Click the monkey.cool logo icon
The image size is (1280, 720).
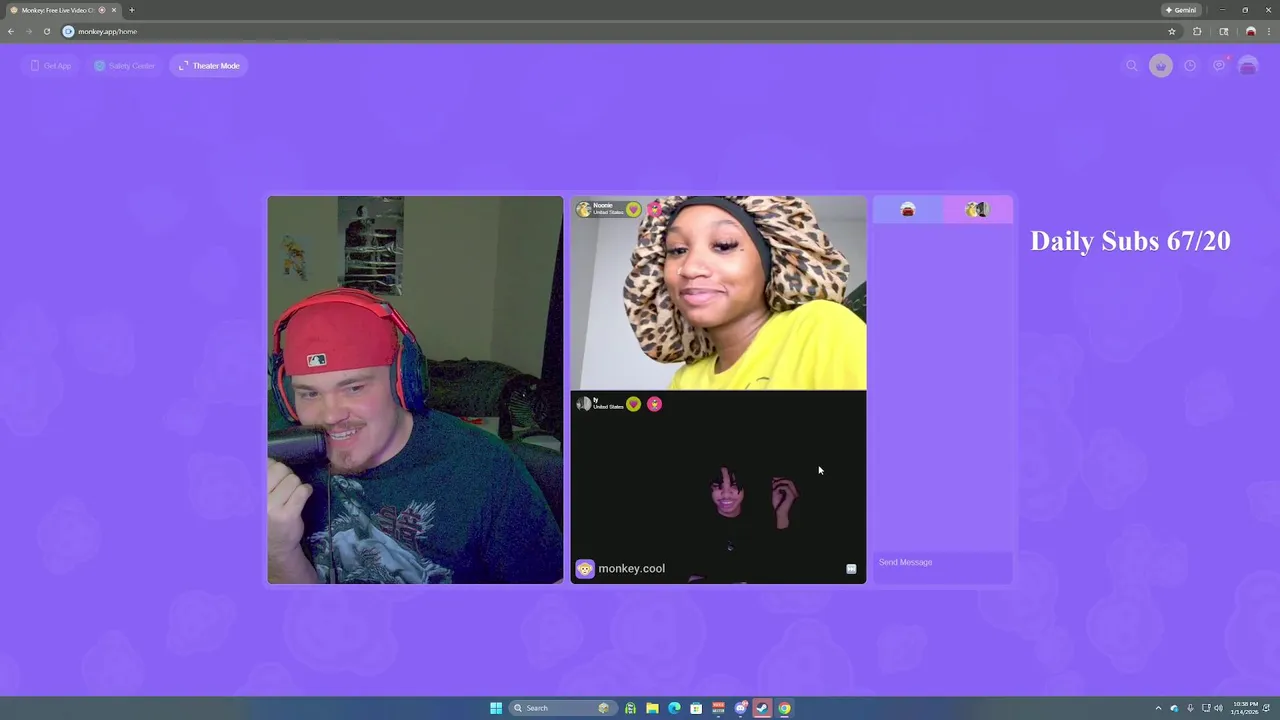585,568
